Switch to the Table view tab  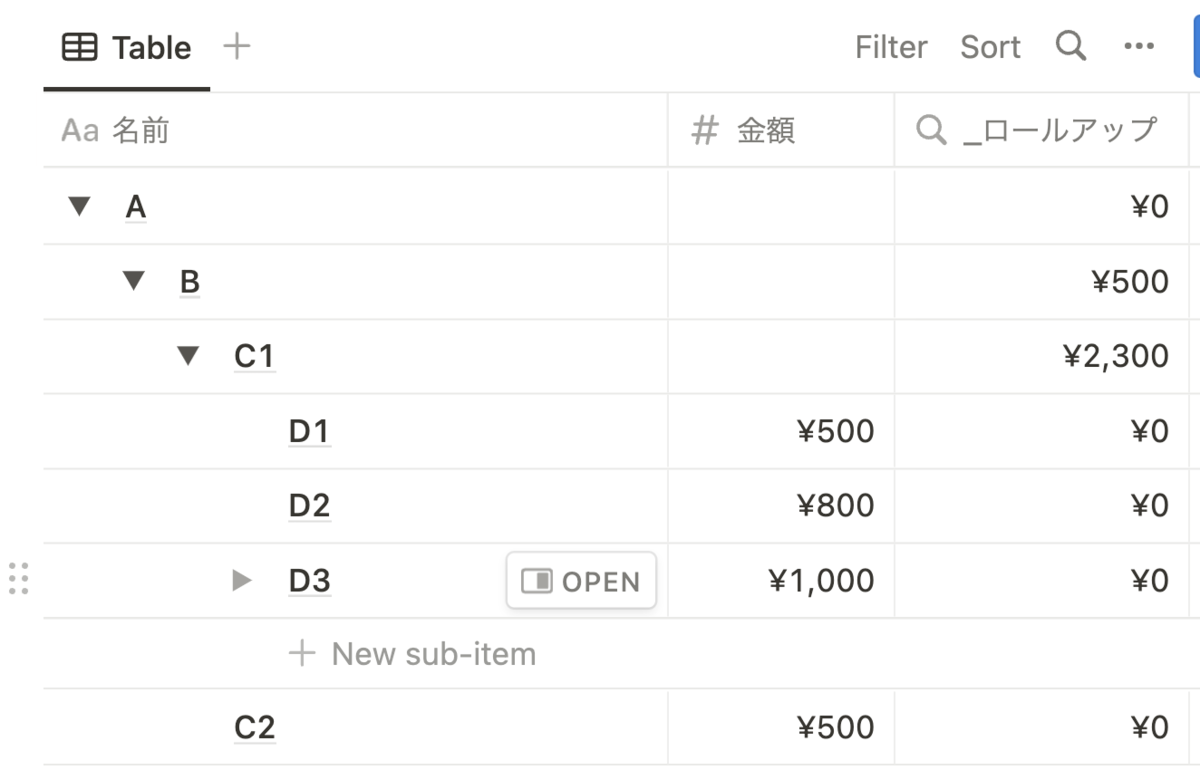coord(127,47)
